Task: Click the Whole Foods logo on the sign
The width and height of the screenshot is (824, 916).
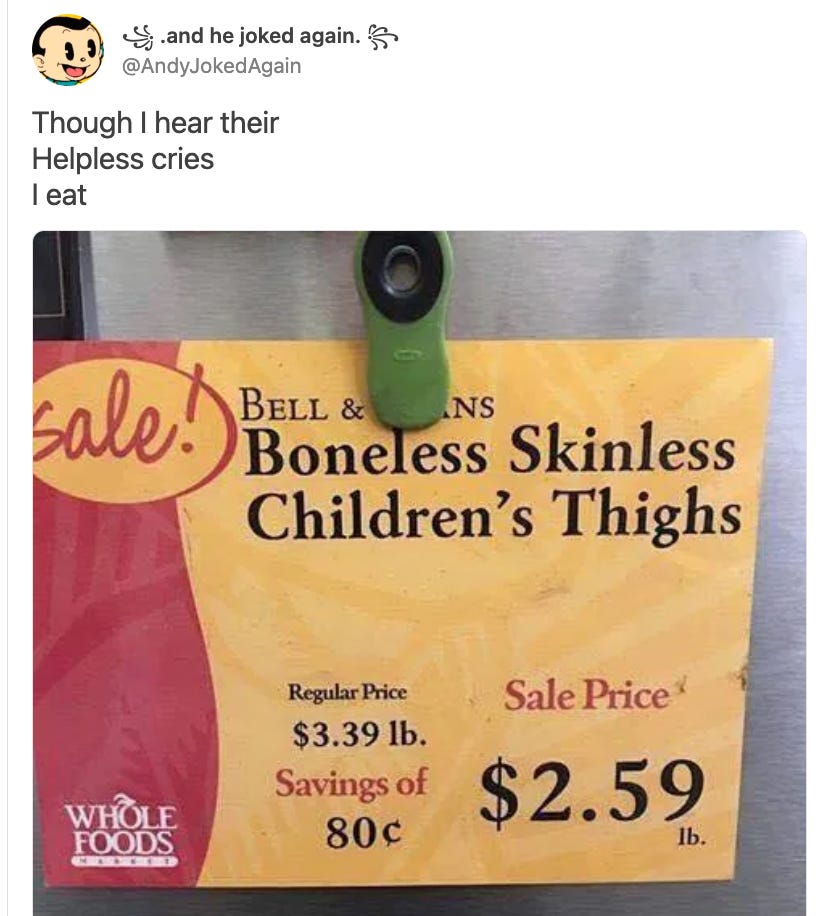Action: pyautogui.click(x=123, y=831)
